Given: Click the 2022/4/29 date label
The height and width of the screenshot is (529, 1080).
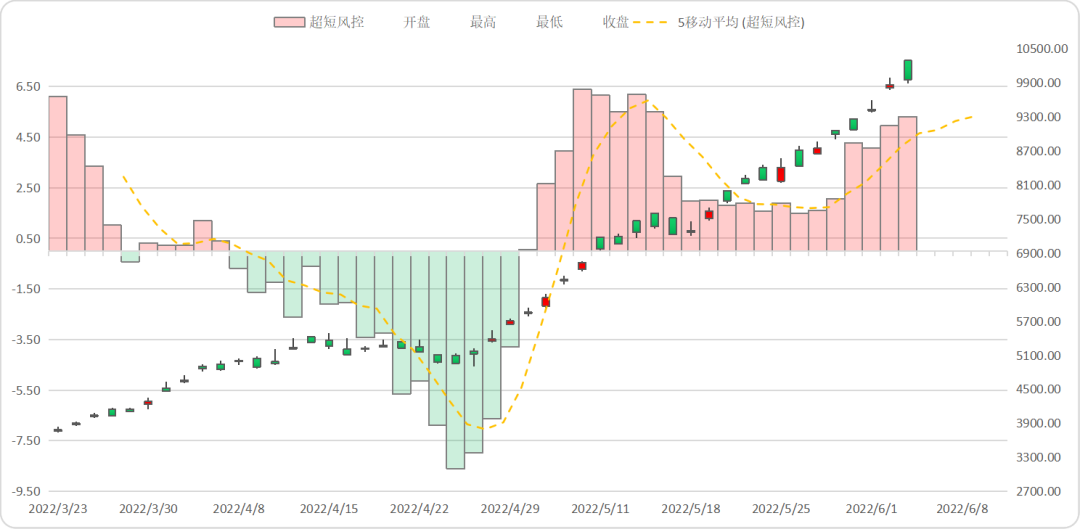Looking at the screenshot, I should tap(510, 509).
